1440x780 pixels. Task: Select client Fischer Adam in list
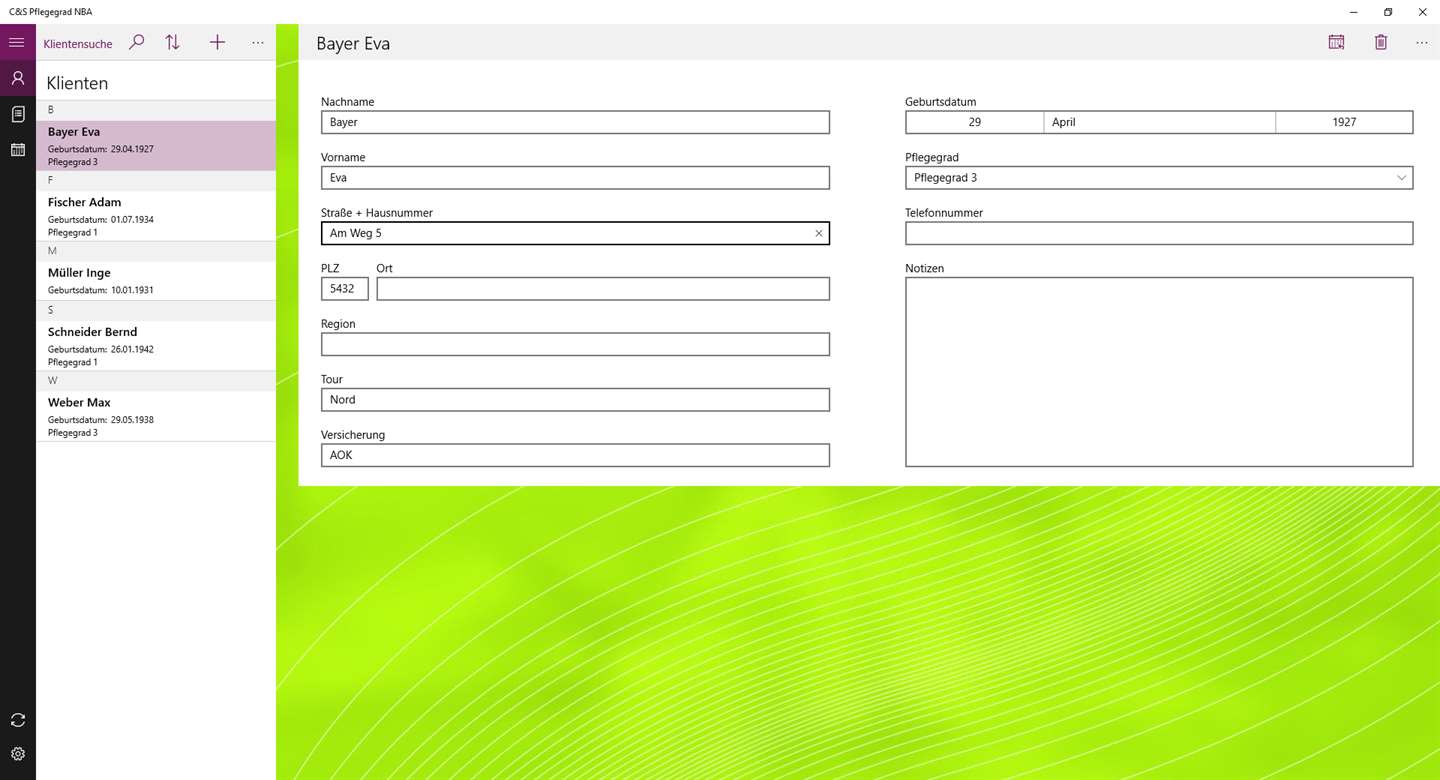(x=156, y=216)
